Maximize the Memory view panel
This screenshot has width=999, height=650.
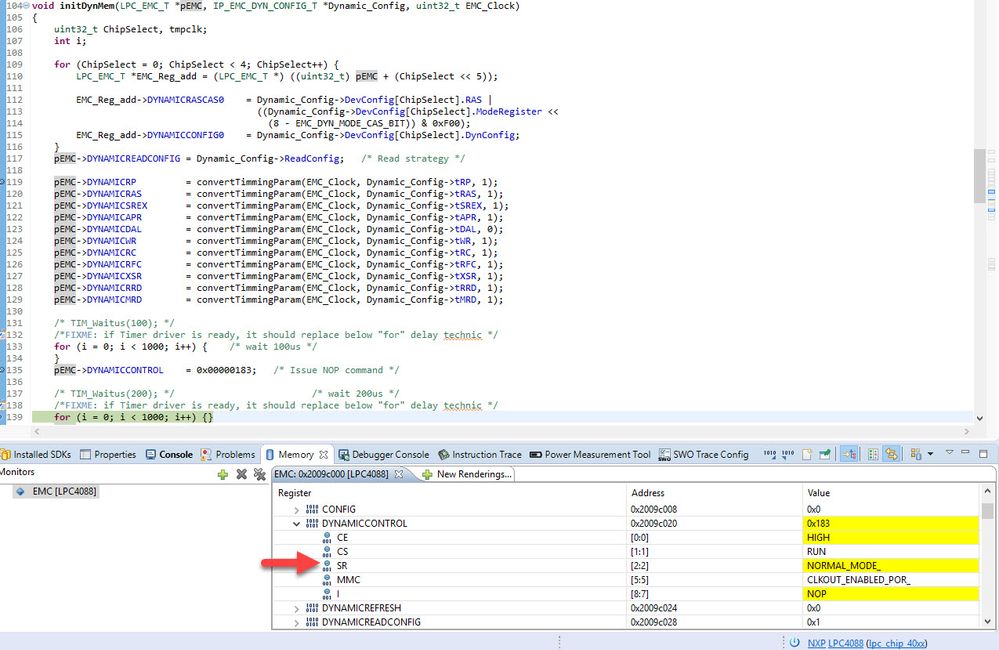tap(983, 454)
